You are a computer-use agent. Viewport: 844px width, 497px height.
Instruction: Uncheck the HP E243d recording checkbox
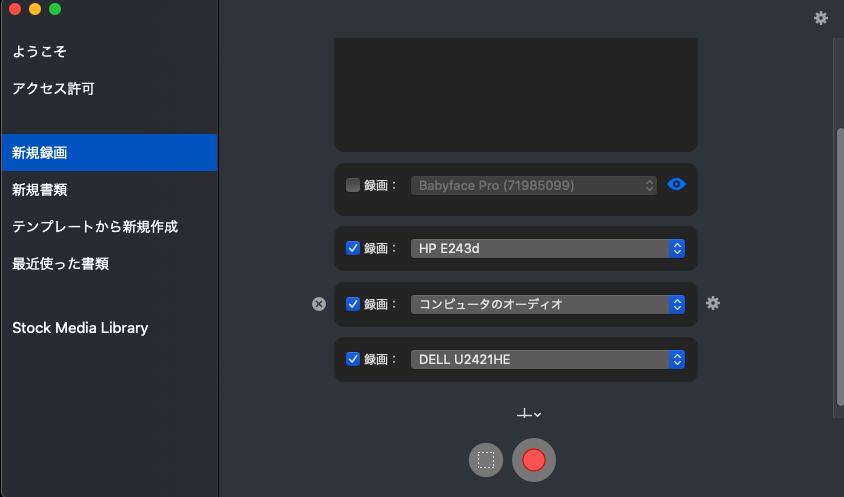[352, 248]
